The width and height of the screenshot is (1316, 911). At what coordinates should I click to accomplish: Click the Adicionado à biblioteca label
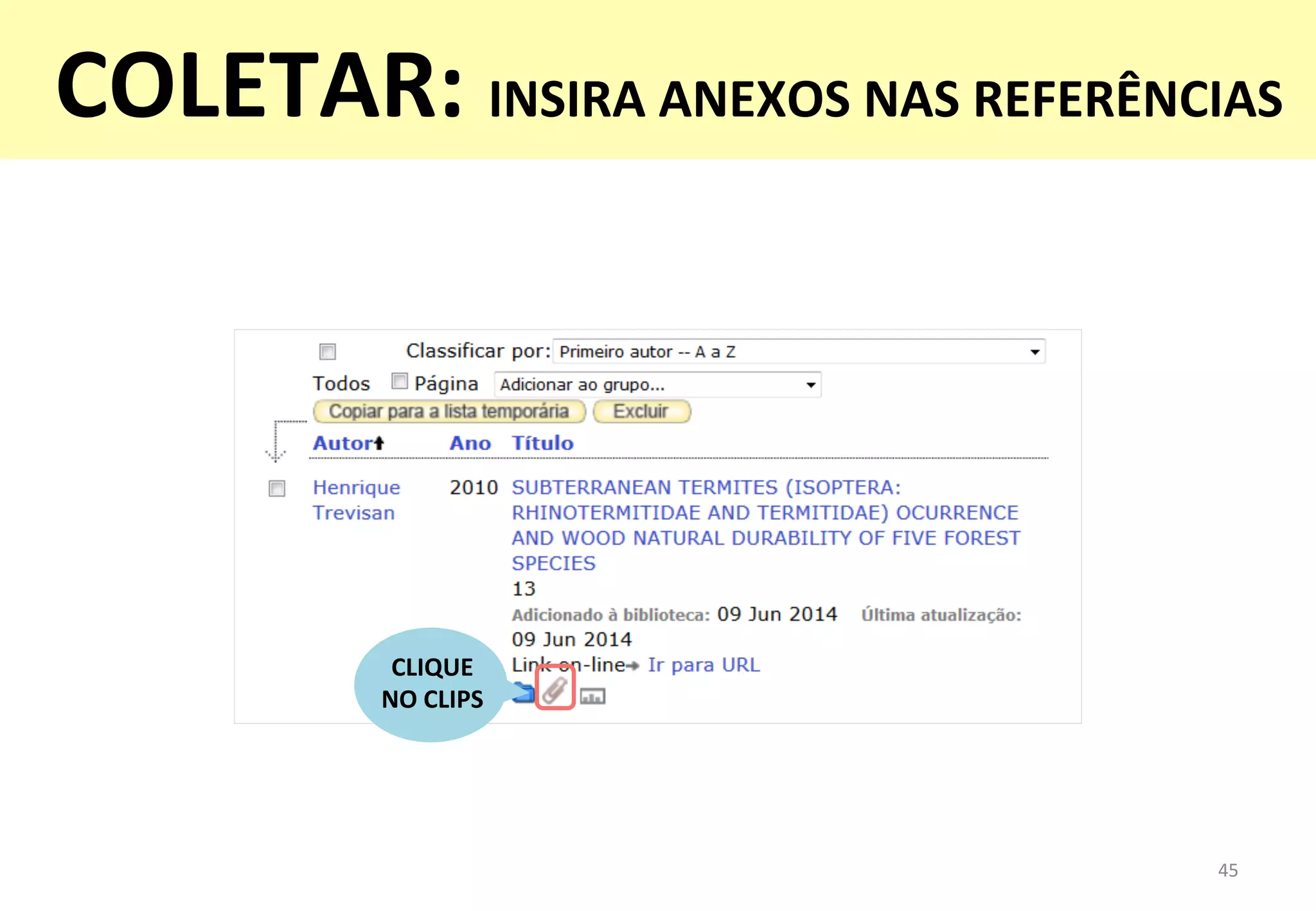[x=610, y=615]
